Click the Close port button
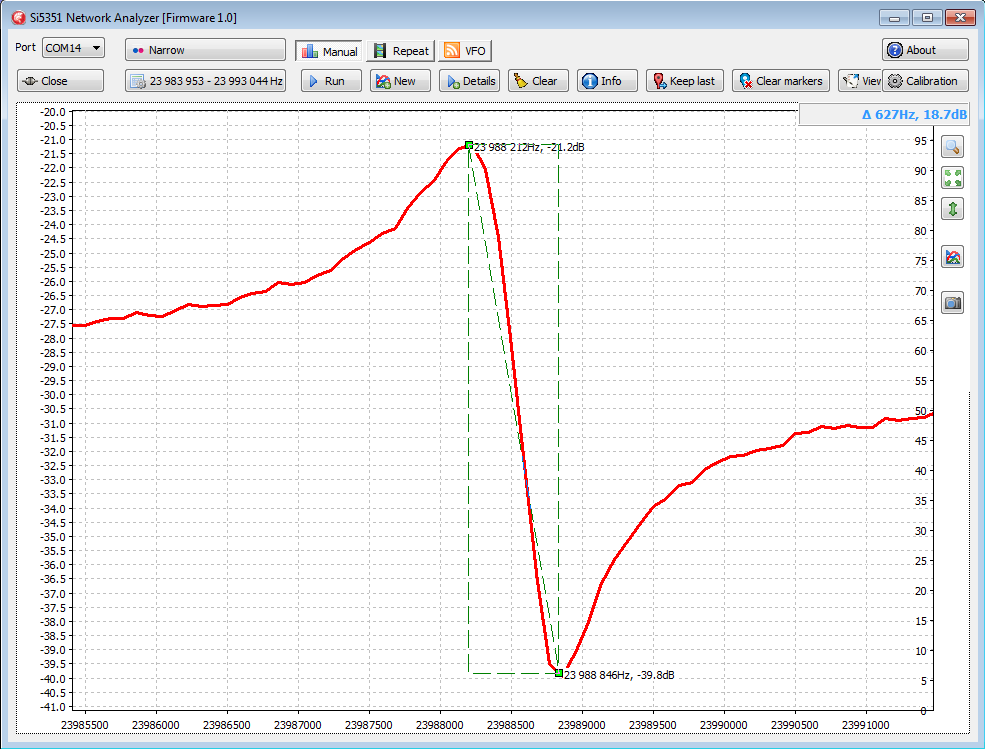This screenshot has height=749, width=985. click(59, 81)
